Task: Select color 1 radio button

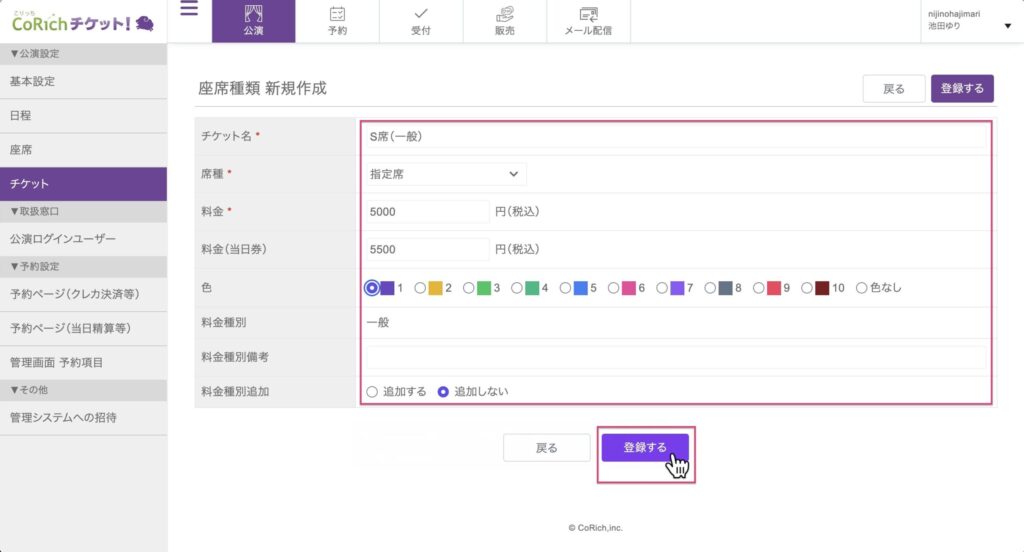Action: pyautogui.click(x=372, y=288)
